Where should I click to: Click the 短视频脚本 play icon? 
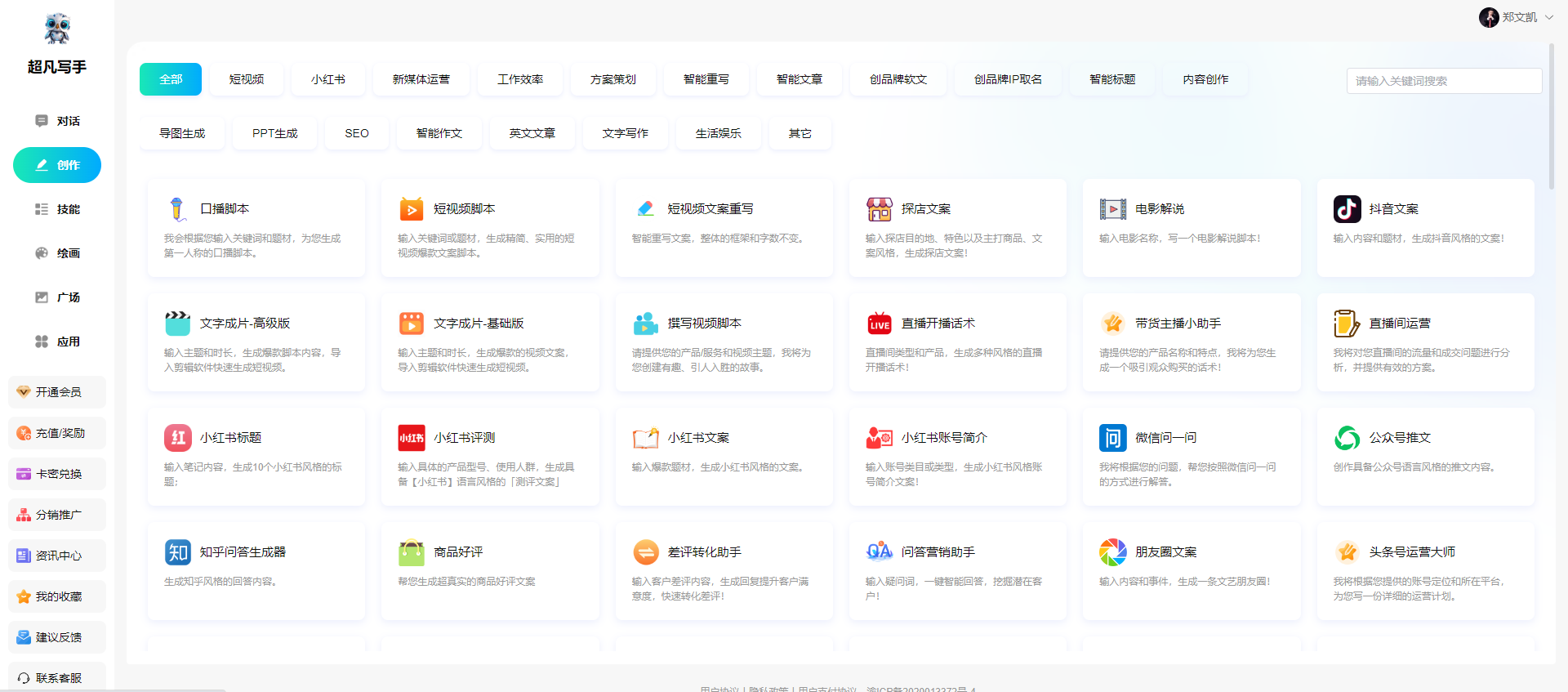[x=411, y=209]
